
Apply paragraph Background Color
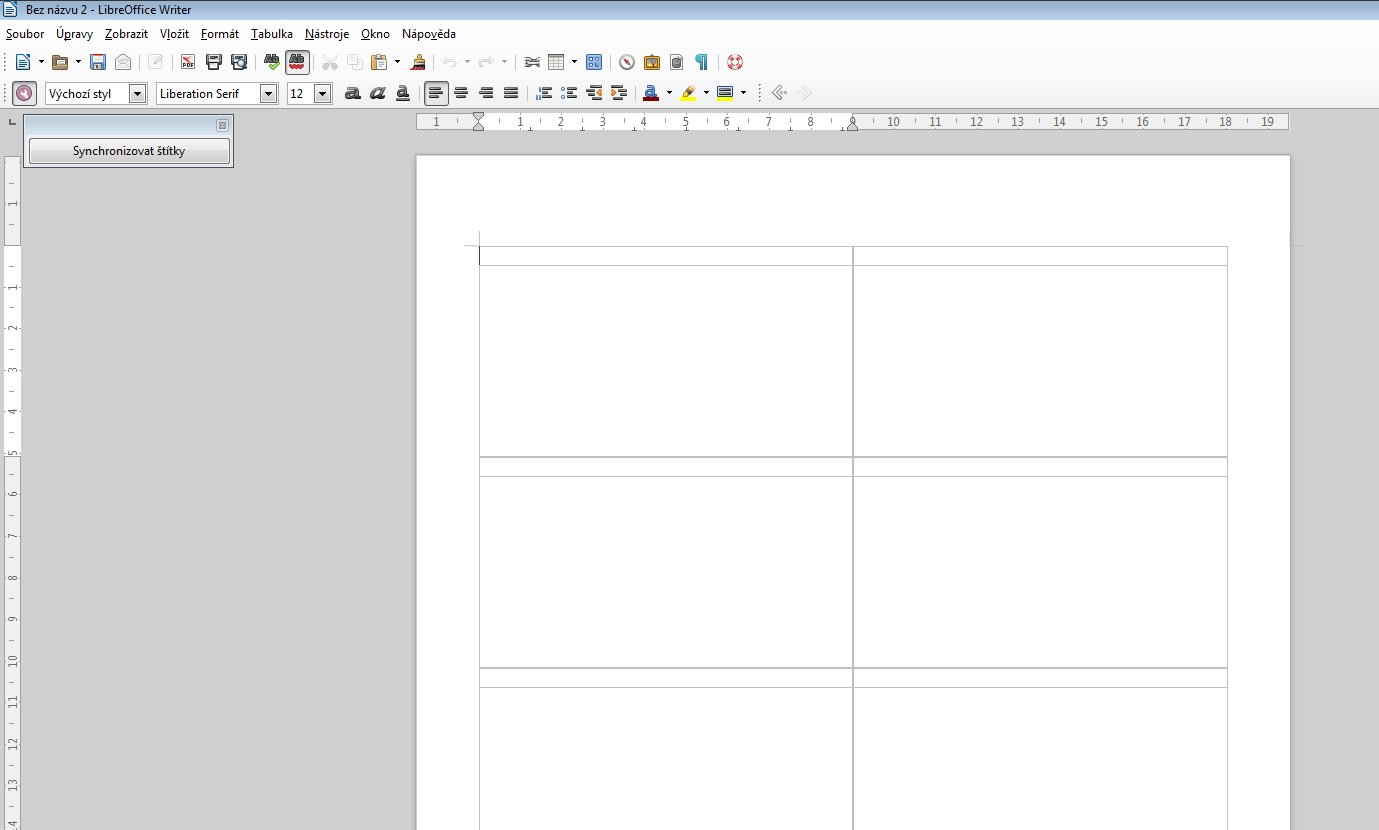[x=725, y=93]
